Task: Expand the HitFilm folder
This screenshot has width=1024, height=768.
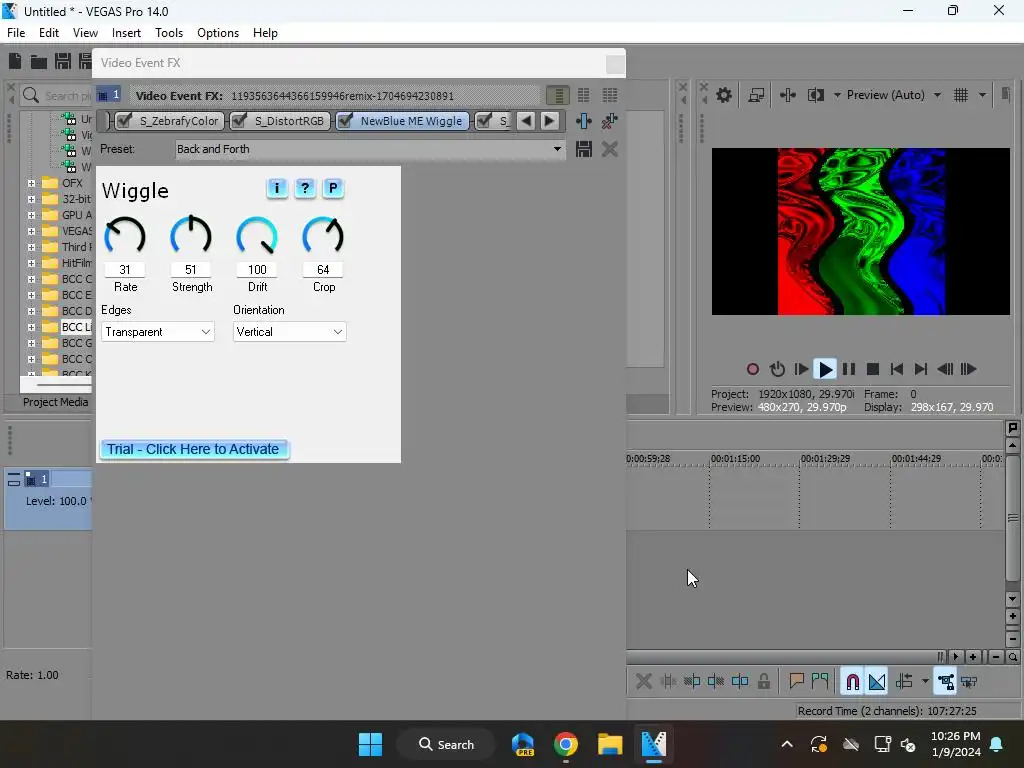Action: click(x=31, y=263)
